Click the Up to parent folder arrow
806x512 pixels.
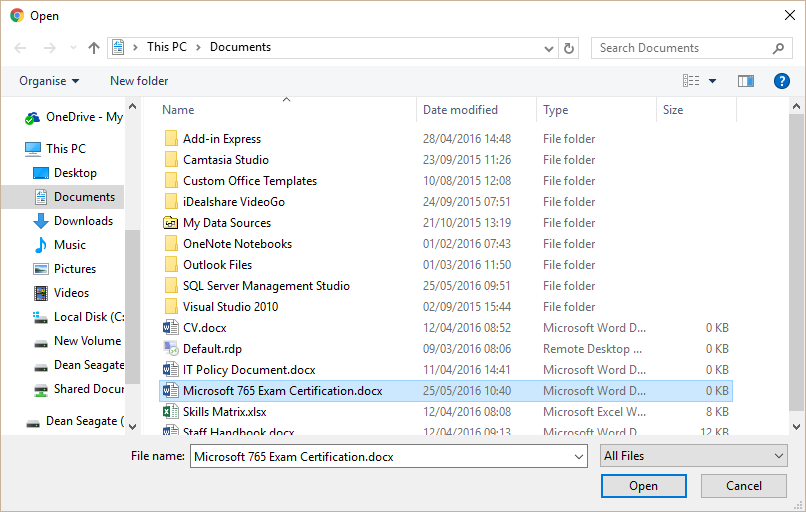click(94, 48)
